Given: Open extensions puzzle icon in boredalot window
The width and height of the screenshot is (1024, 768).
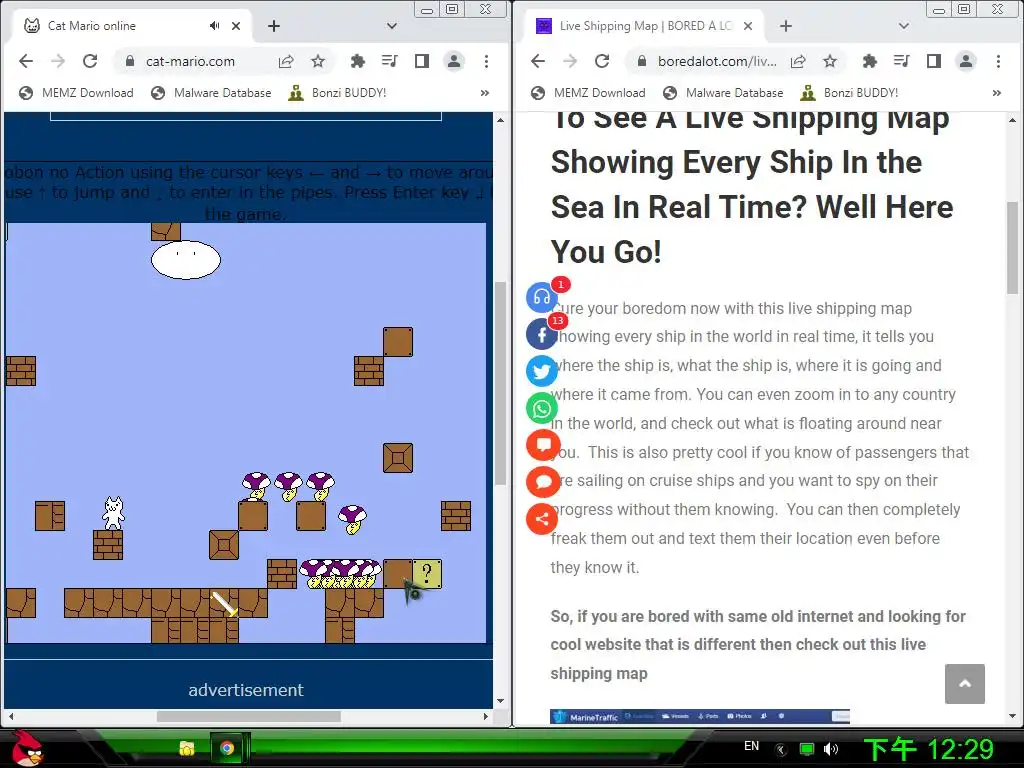Looking at the screenshot, I should [x=869, y=61].
